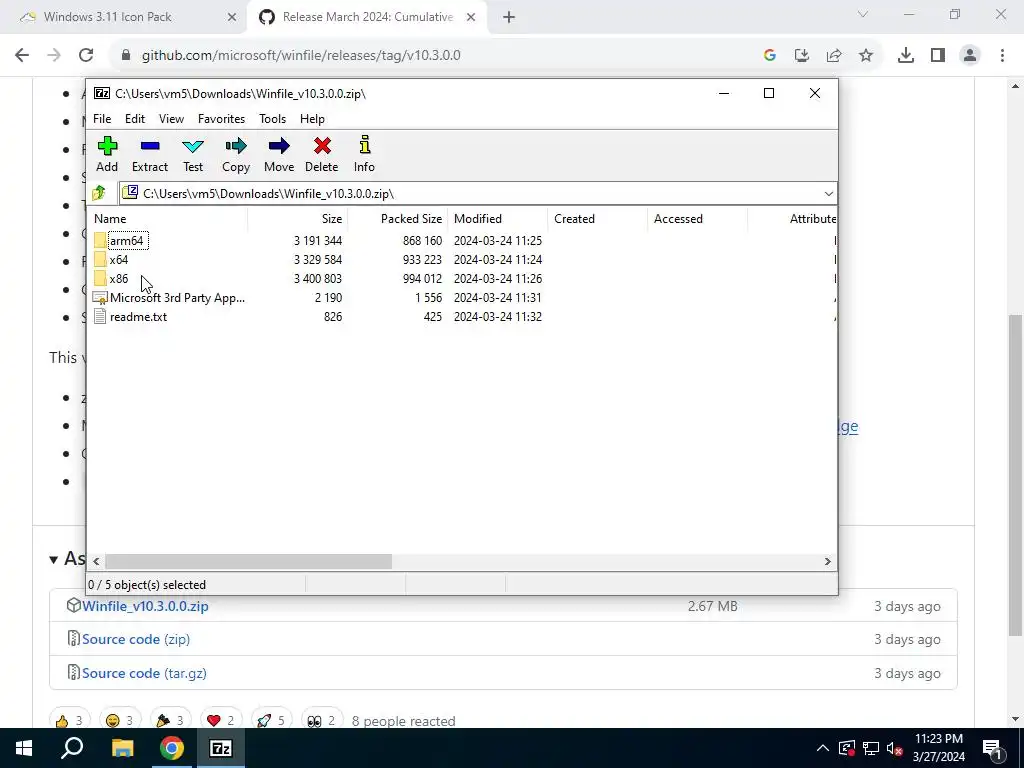The width and height of the screenshot is (1024, 768).
Task: Expand 7-Zip address path dropdown
Action: pyautogui.click(x=828, y=194)
